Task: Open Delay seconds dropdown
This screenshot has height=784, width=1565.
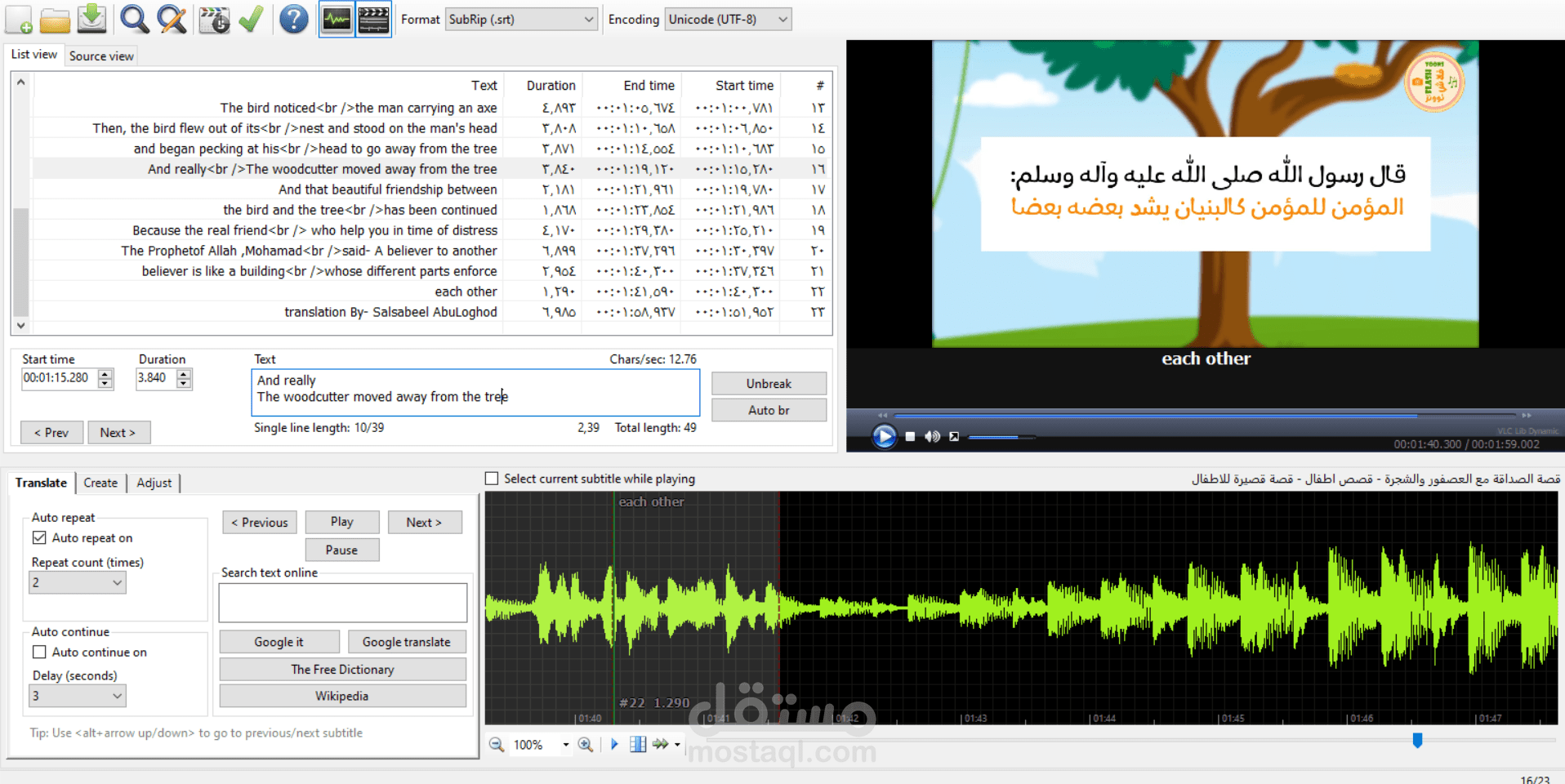Action: [78, 696]
